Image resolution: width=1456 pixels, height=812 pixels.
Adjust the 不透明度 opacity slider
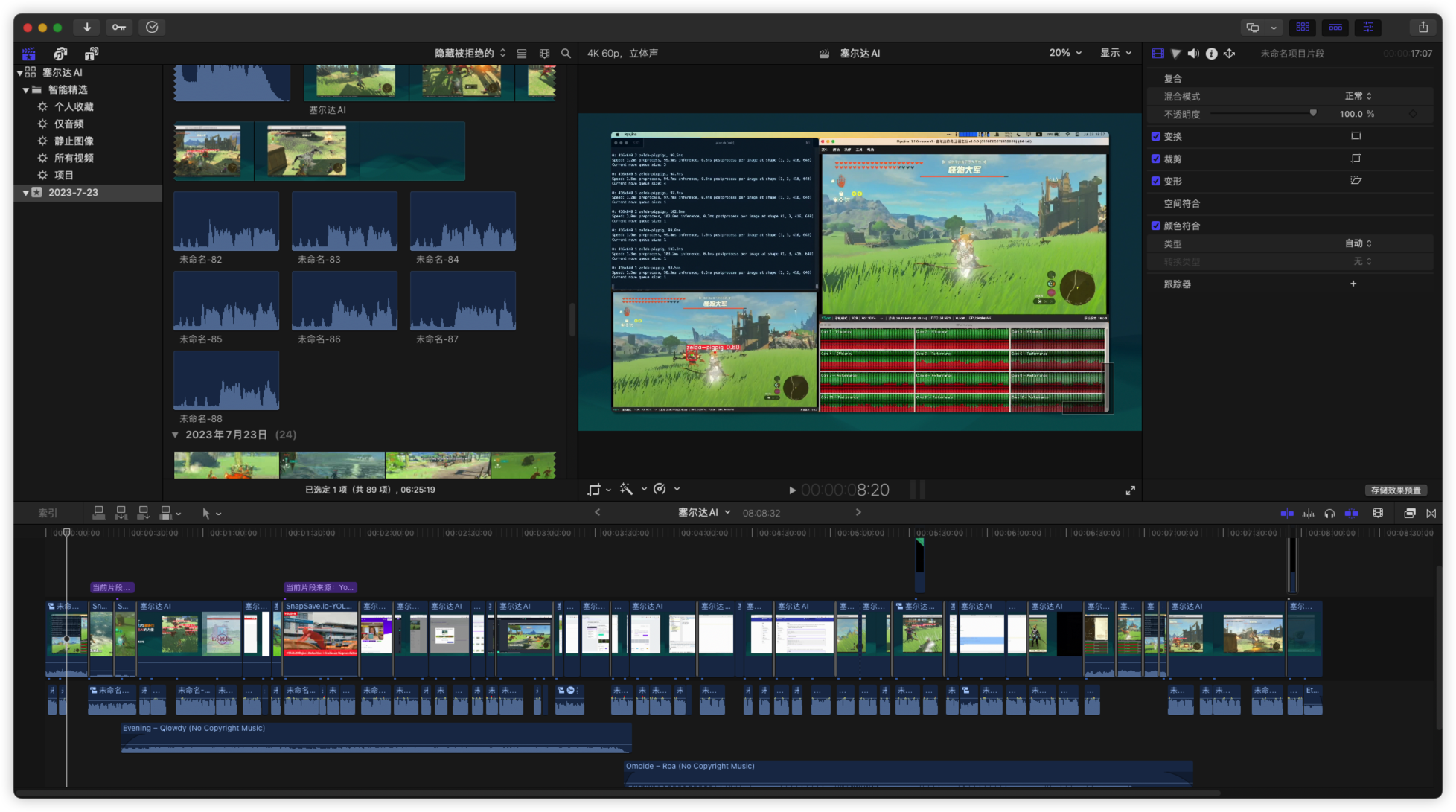[x=1313, y=113]
